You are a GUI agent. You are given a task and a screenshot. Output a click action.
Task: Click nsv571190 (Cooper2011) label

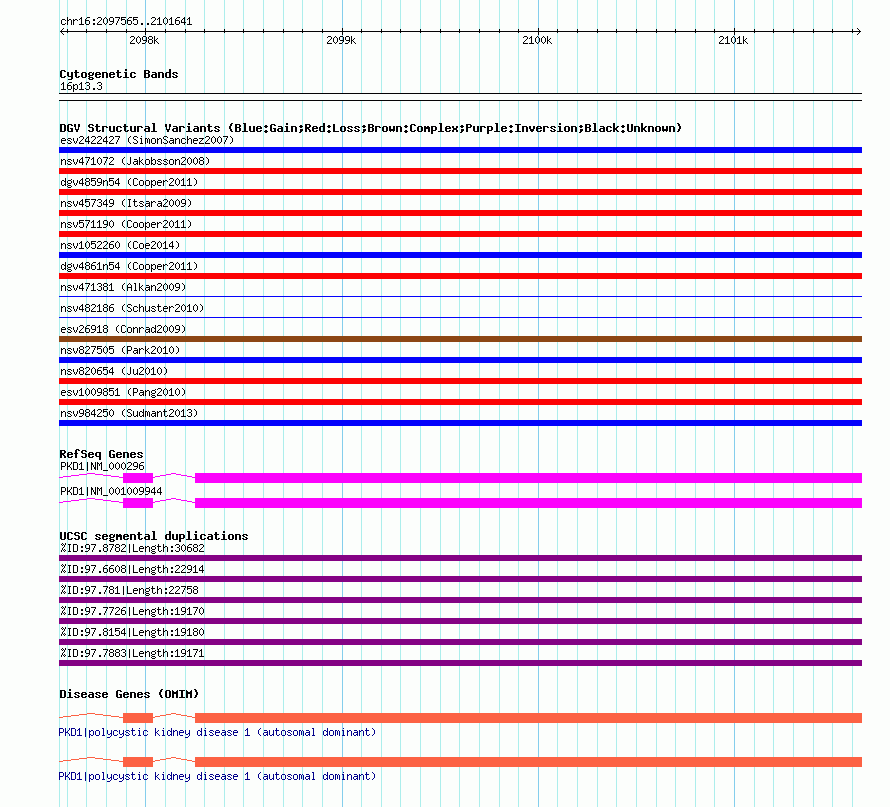tap(126, 224)
